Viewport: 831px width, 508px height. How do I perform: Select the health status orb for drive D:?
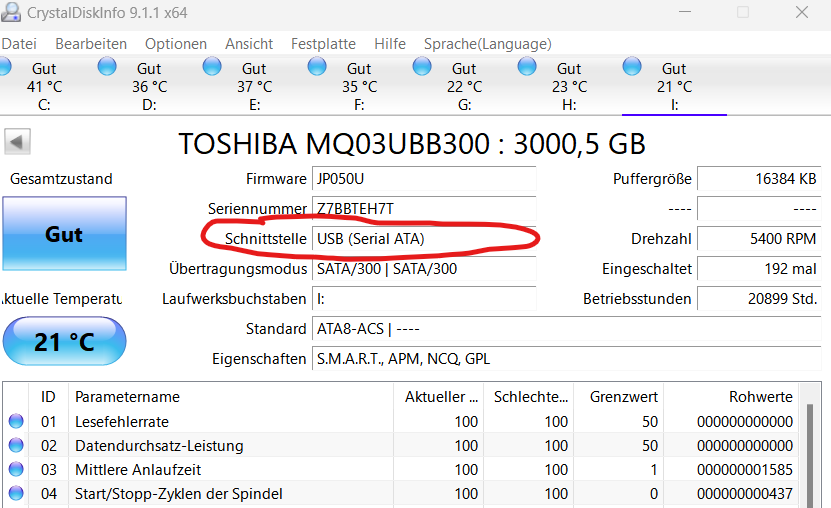click(x=107, y=67)
